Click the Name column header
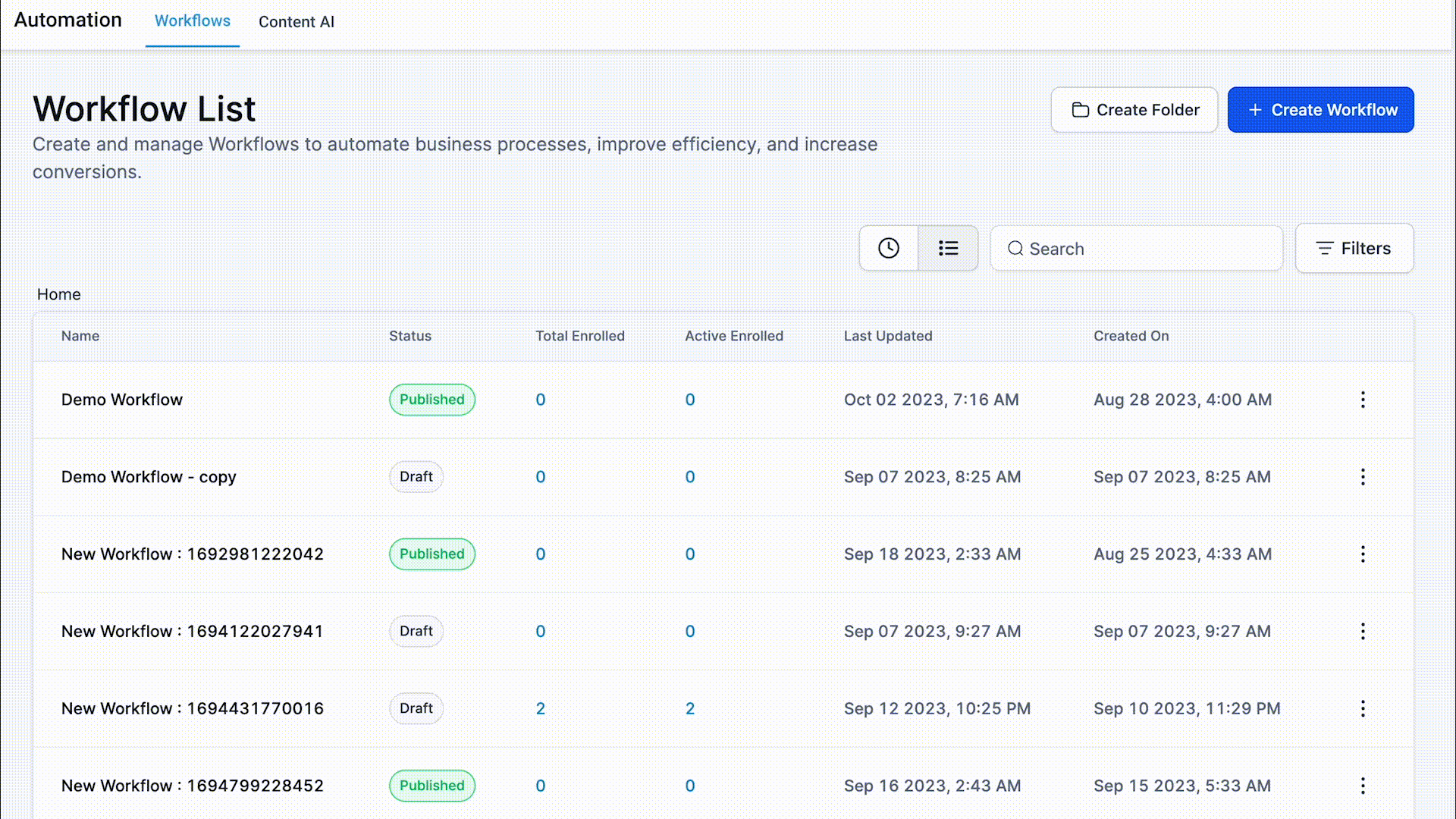1456x819 pixels. pyautogui.click(x=80, y=336)
